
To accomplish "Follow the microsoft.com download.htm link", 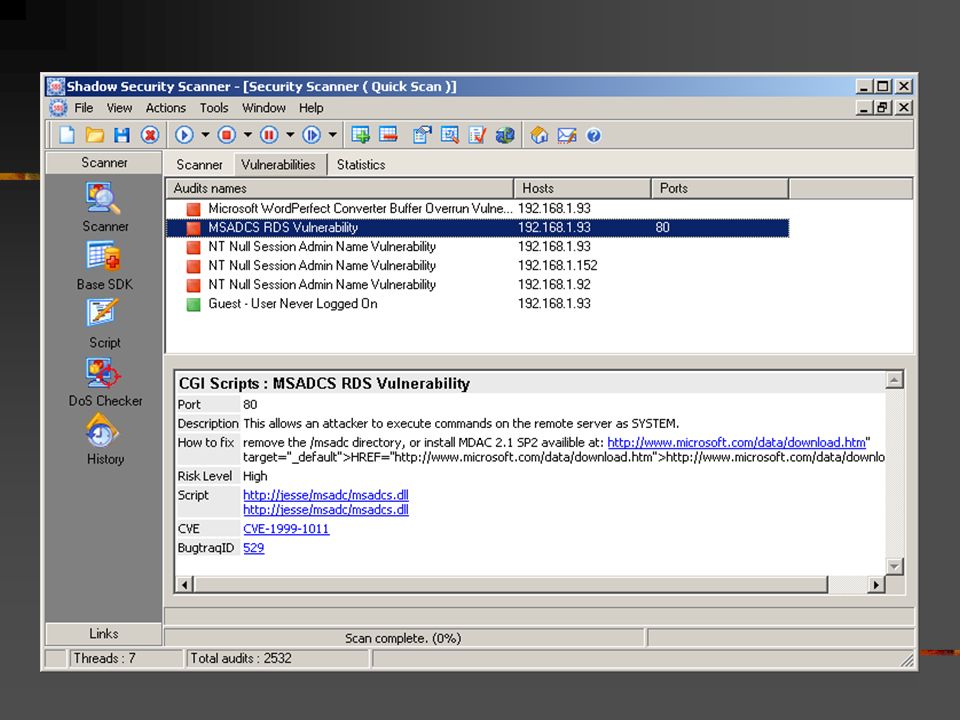I will tap(737, 442).
